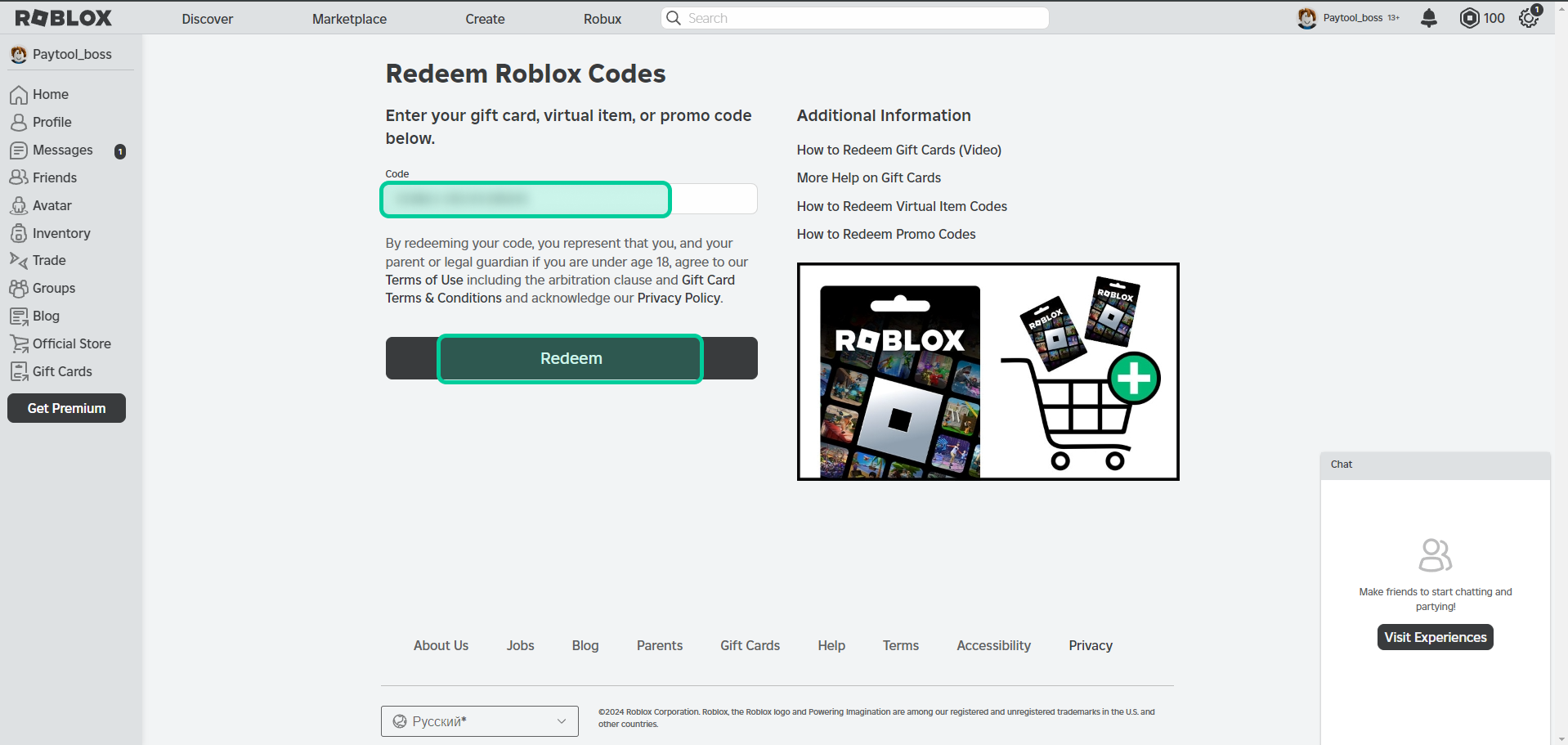Open How to Redeem Gift Cards (Video)

tap(899, 150)
